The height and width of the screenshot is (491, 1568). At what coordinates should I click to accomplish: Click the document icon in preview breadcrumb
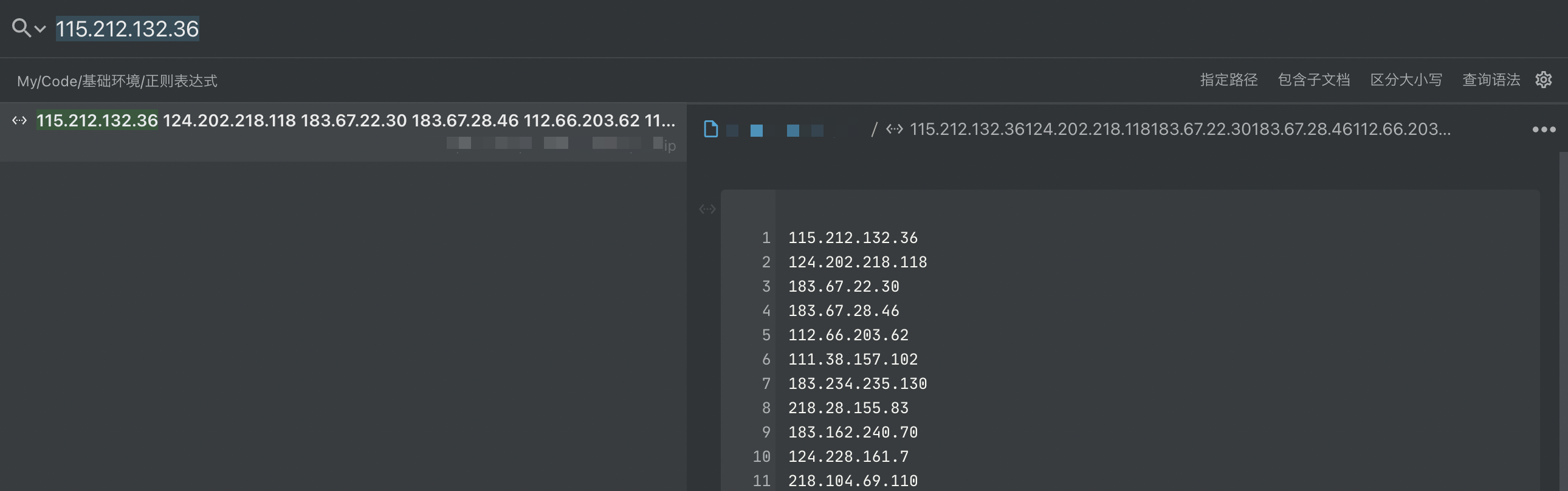pos(710,129)
